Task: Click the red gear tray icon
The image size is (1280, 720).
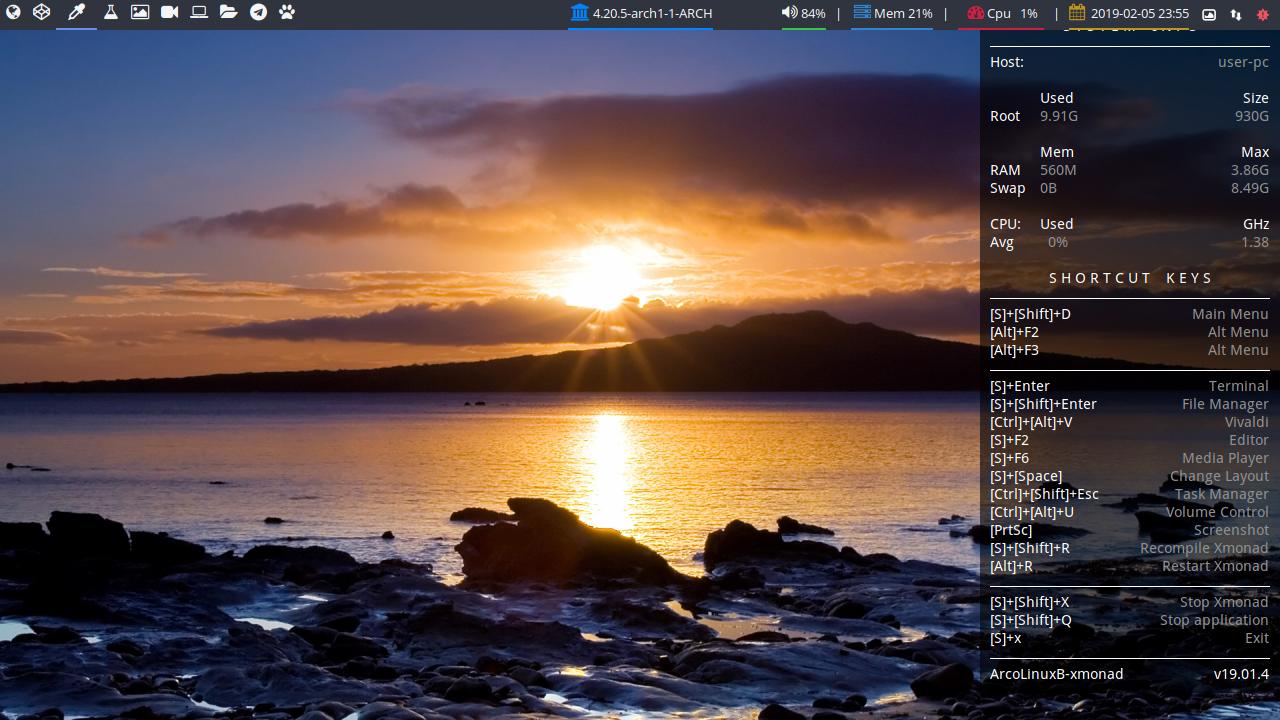Action: pos(1263,14)
